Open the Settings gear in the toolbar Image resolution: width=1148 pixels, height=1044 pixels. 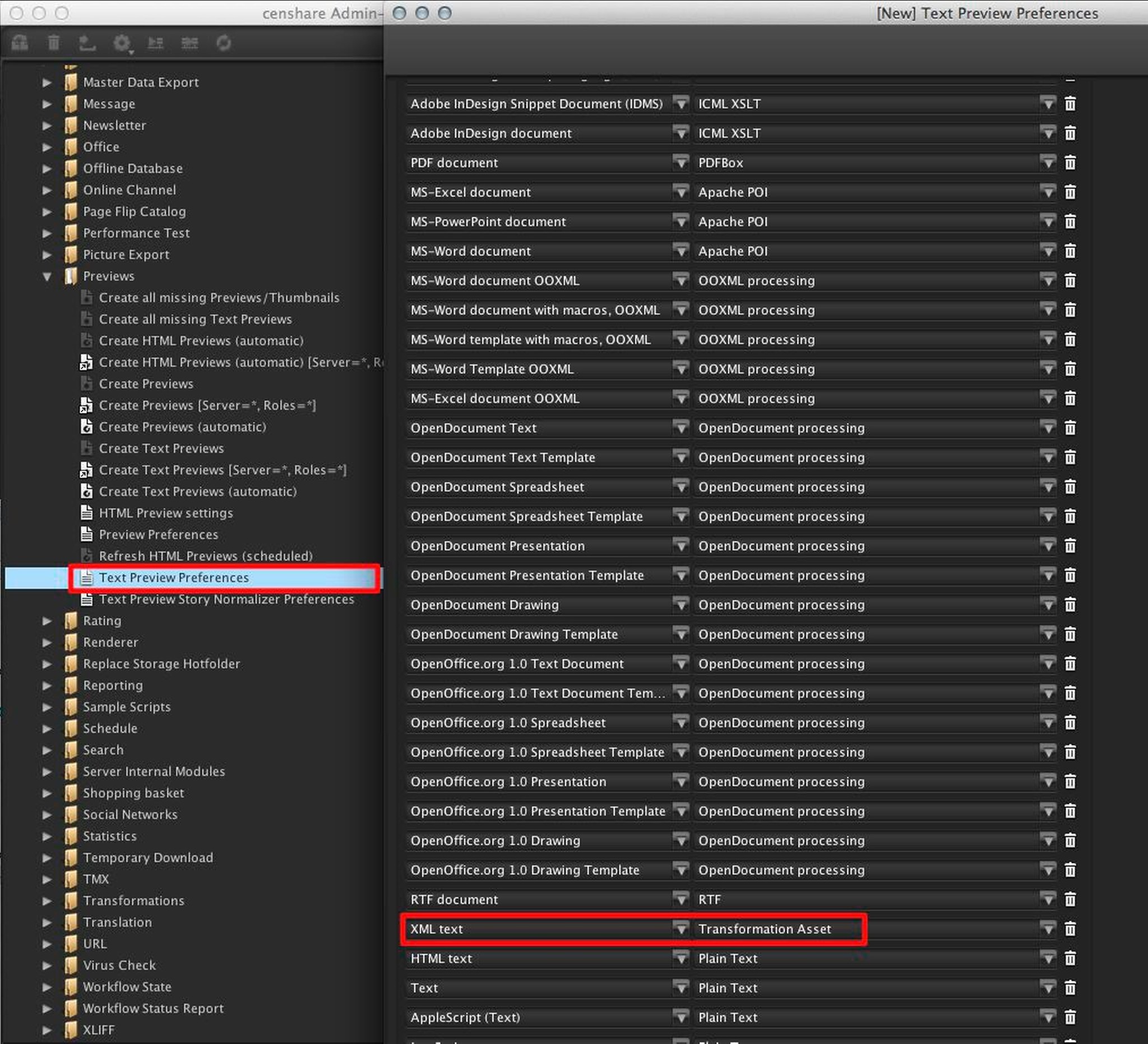tap(122, 43)
